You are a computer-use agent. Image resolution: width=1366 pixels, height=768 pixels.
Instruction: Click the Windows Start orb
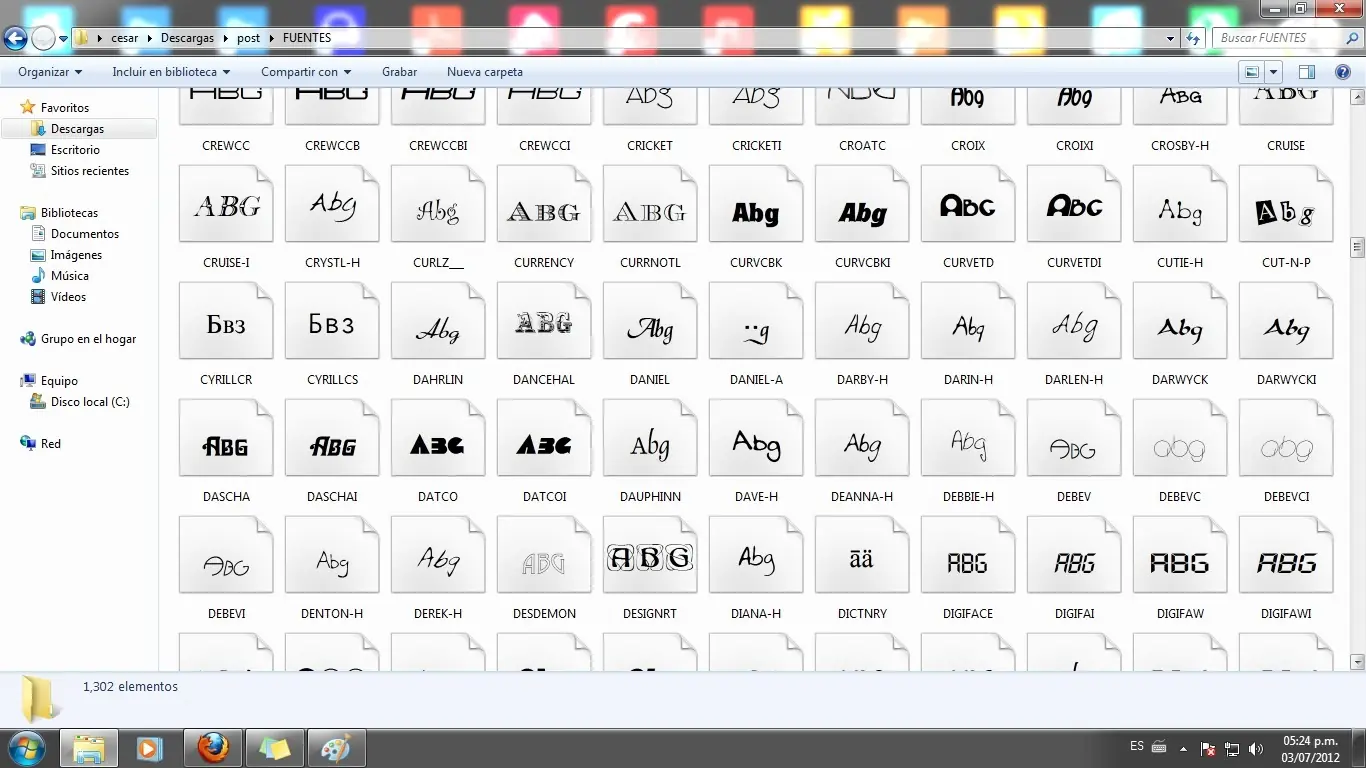coord(25,748)
